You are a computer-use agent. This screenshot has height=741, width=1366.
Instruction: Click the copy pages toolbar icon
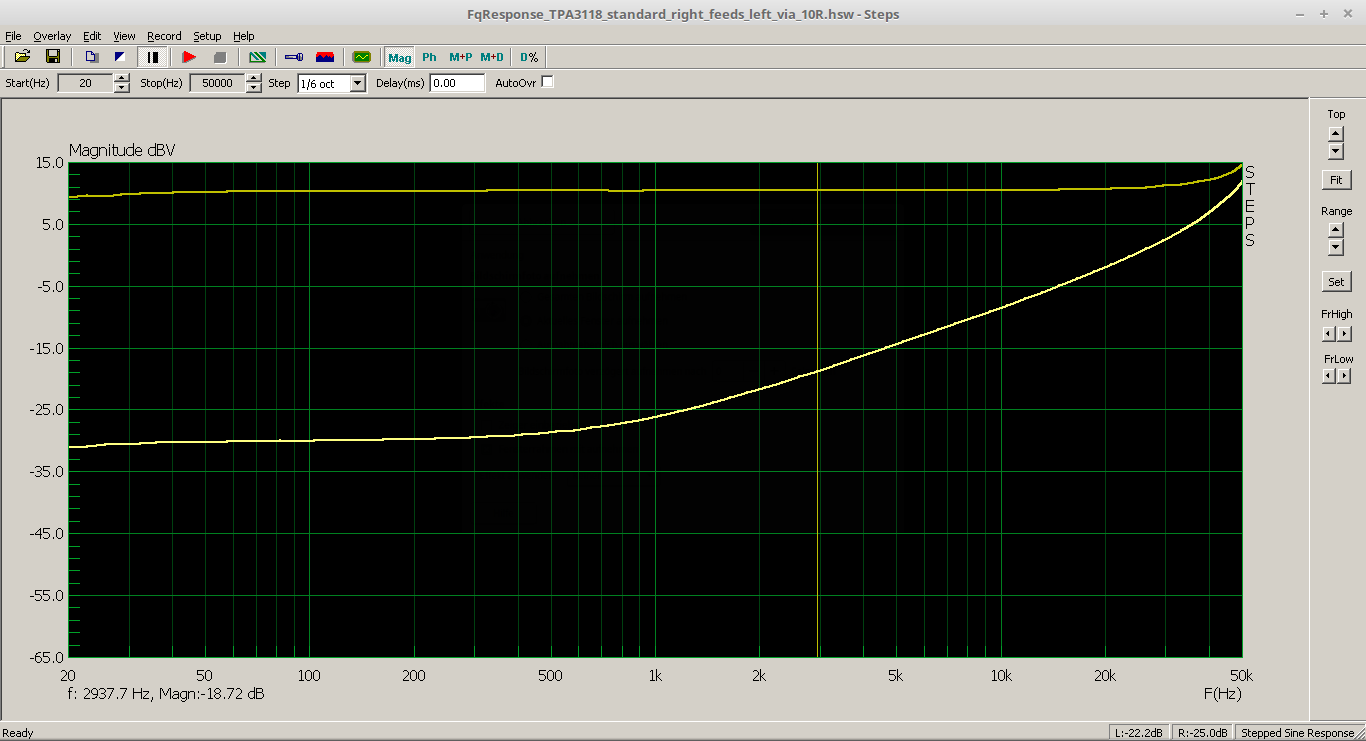92,57
